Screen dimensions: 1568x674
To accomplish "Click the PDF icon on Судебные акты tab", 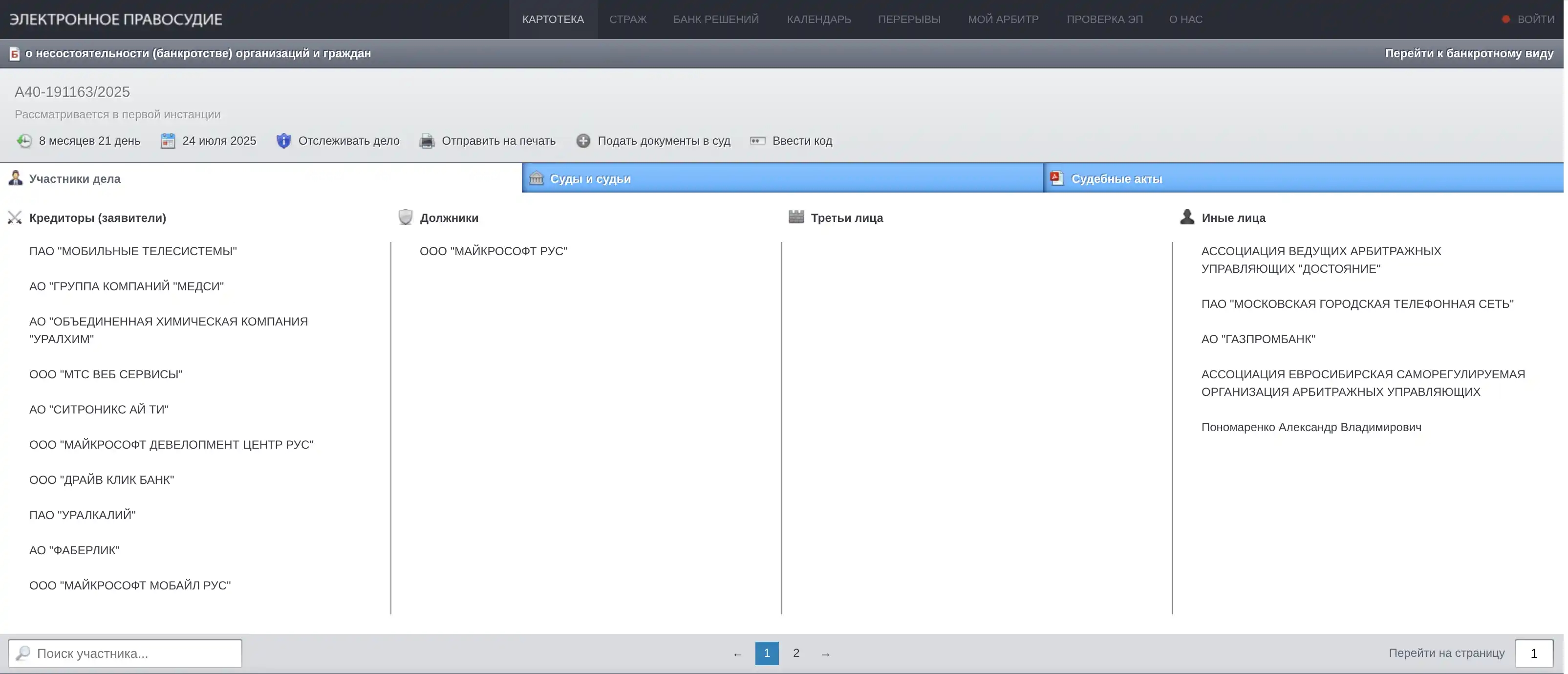I will (x=1057, y=178).
